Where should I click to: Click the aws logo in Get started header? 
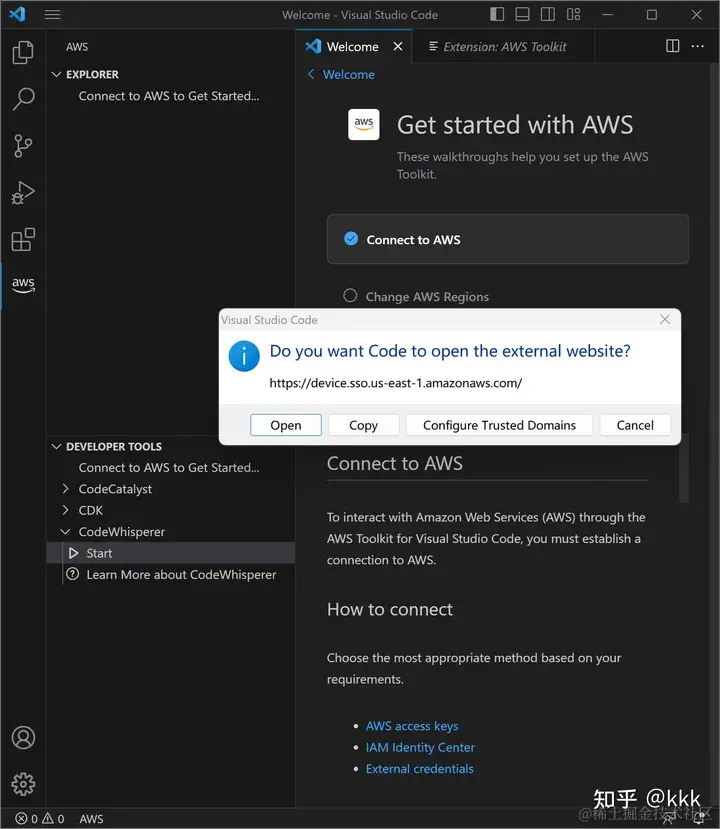(x=364, y=125)
